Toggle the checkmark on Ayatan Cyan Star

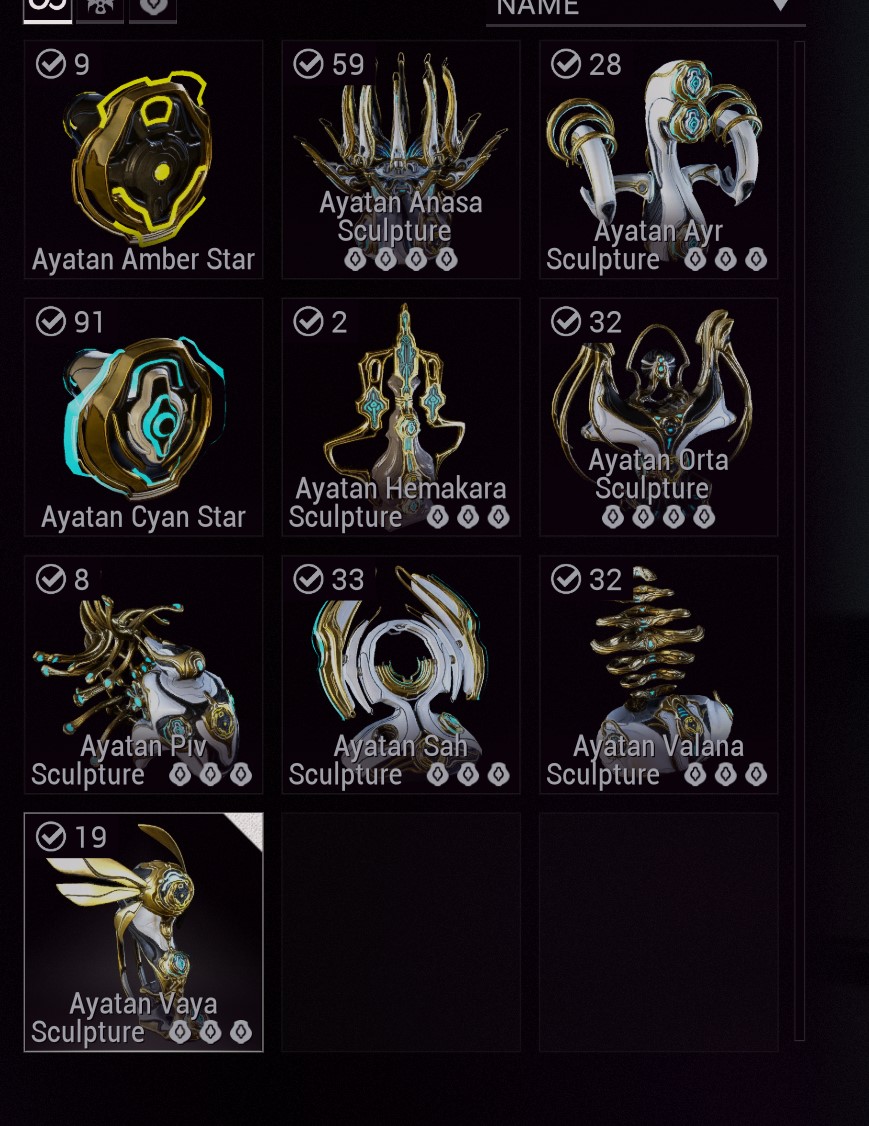[50, 321]
